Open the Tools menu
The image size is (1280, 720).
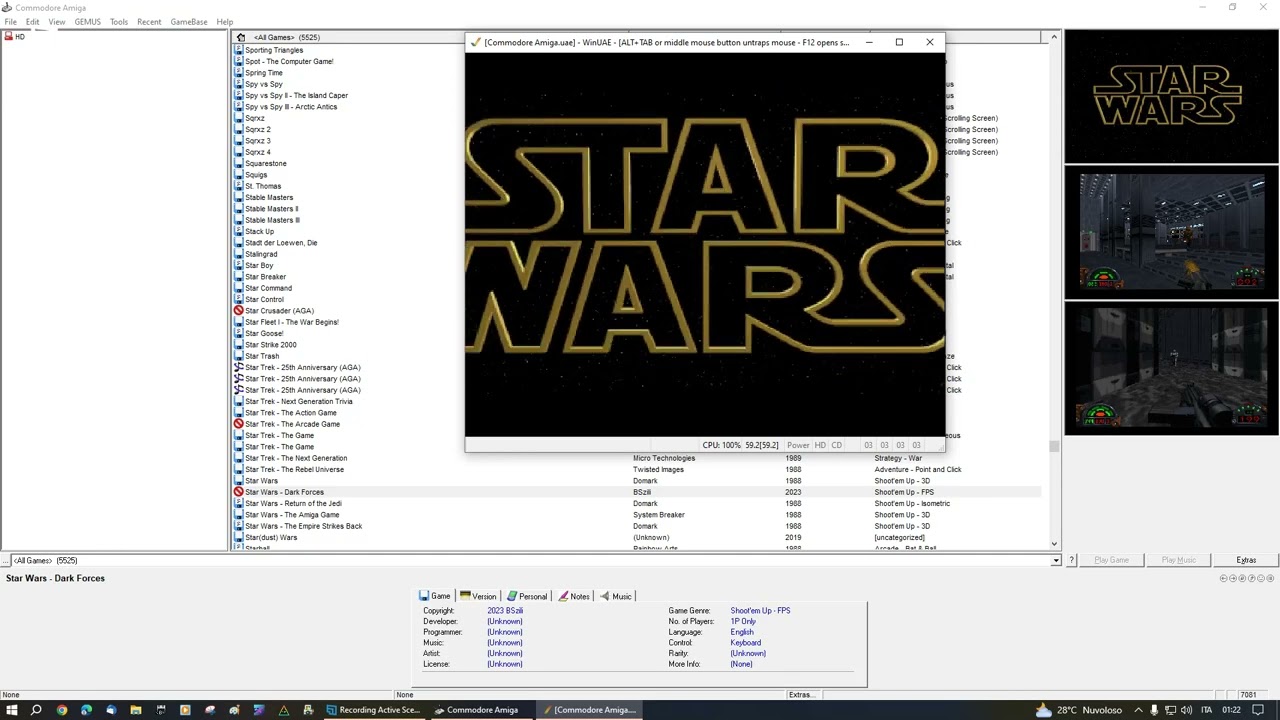[119, 22]
